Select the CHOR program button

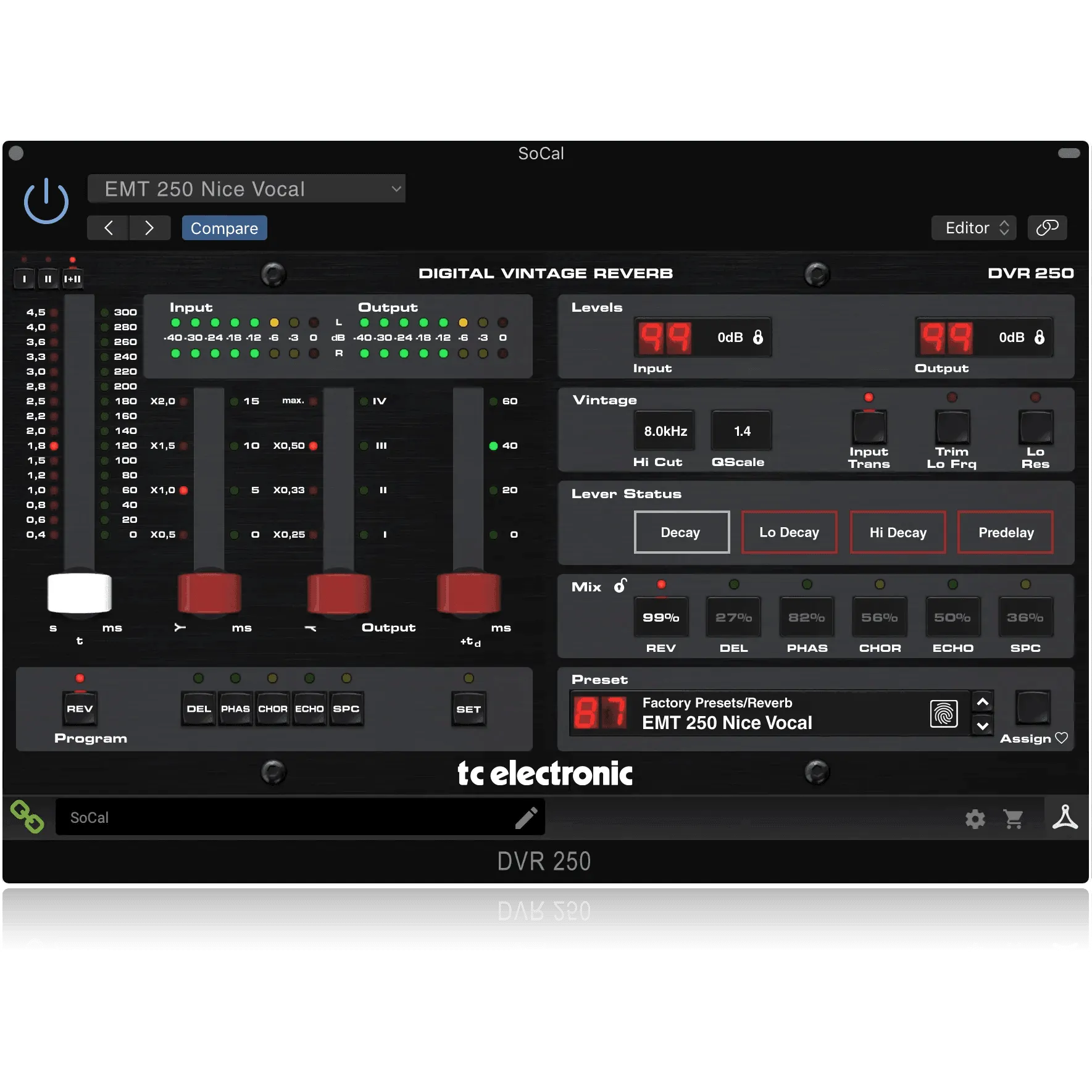tap(273, 709)
